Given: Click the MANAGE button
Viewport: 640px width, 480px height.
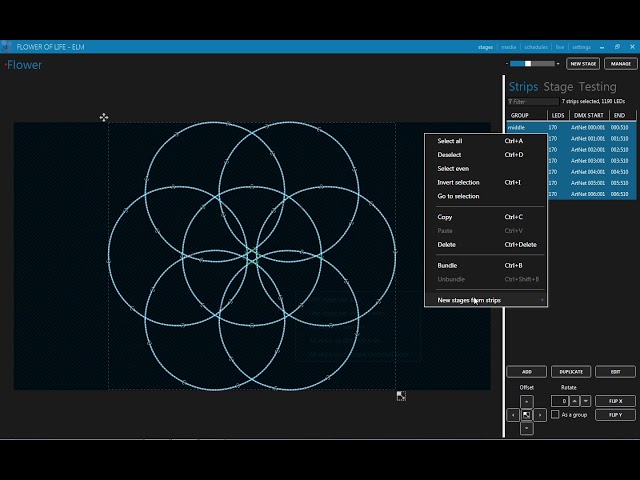Looking at the screenshot, I should 621,64.
